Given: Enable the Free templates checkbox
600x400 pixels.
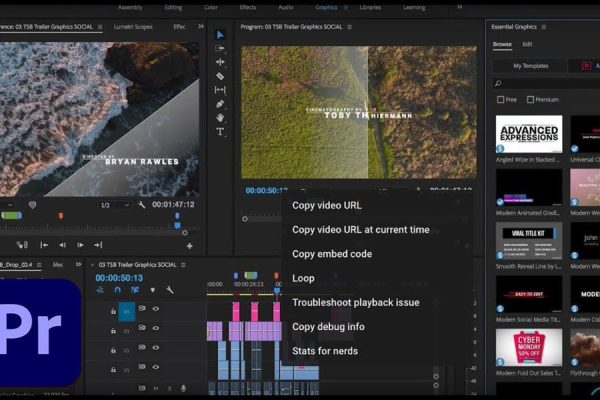Looking at the screenshot, I should coord(501,99).
